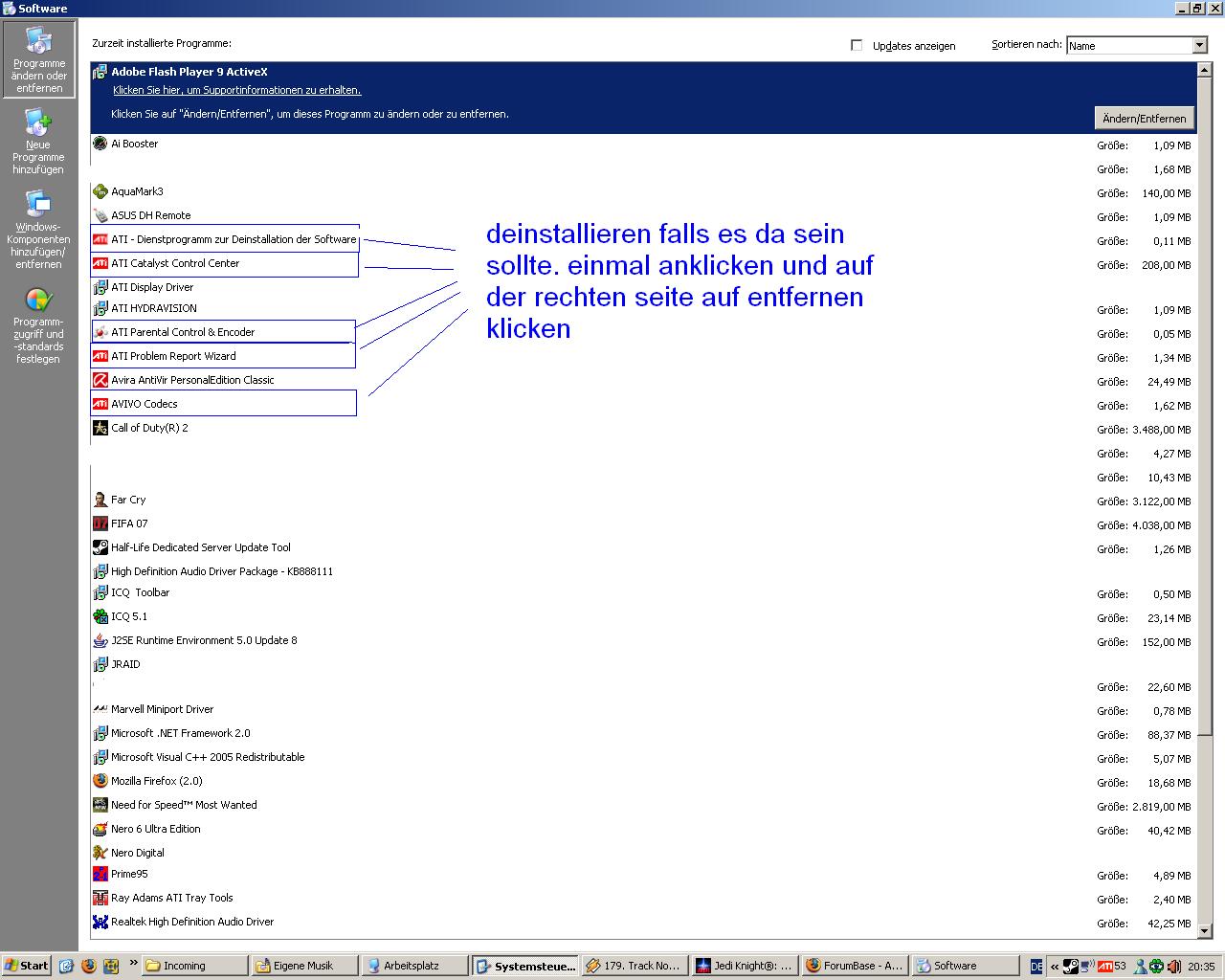Image resolution: width=1225 pixels, height=980 pixels.
Task: Select the Far Cry program icon
Action: click(x=100, y=500)
